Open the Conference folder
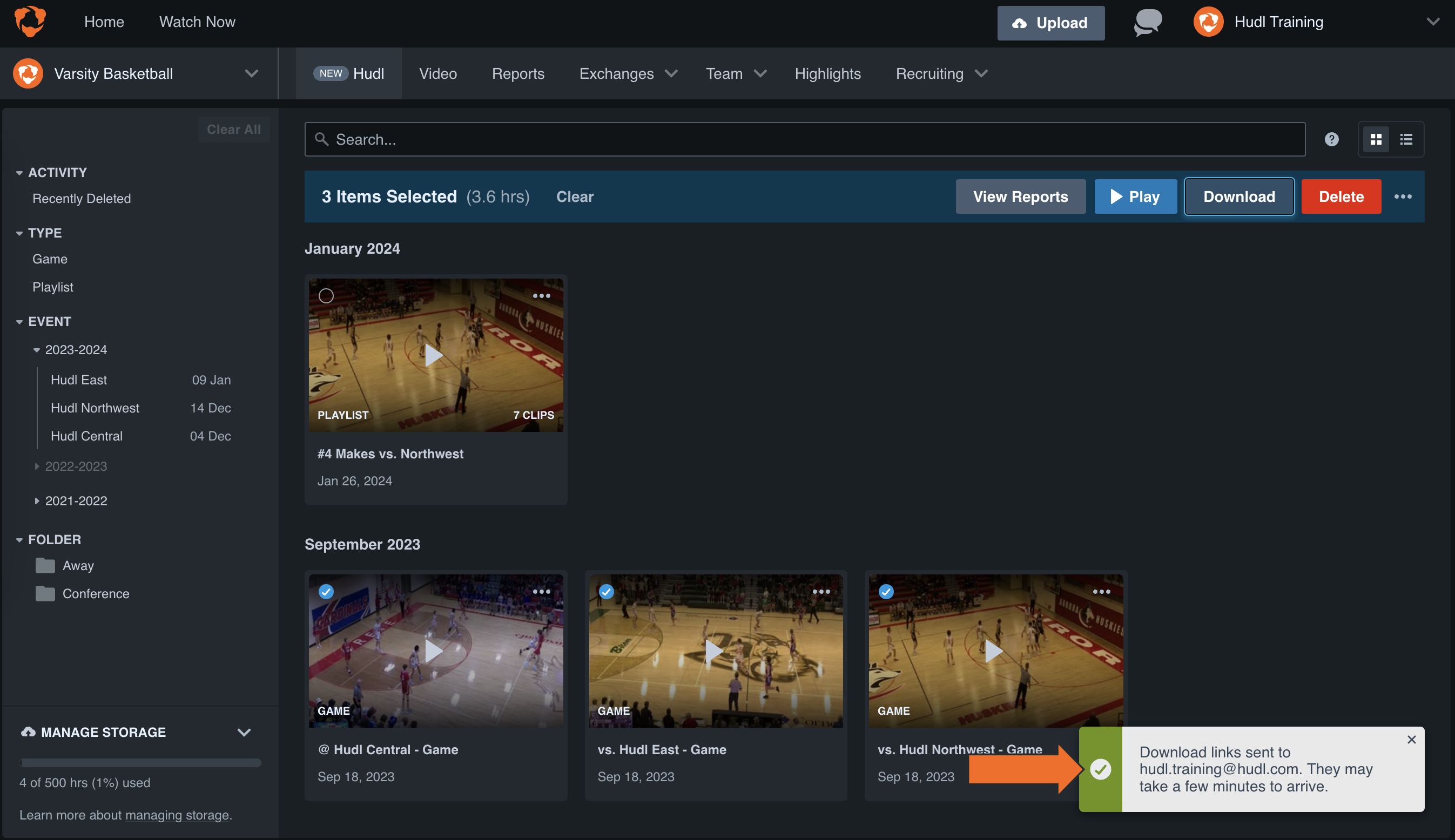Viewport: 1455px width, 840px height. point(82,593)
